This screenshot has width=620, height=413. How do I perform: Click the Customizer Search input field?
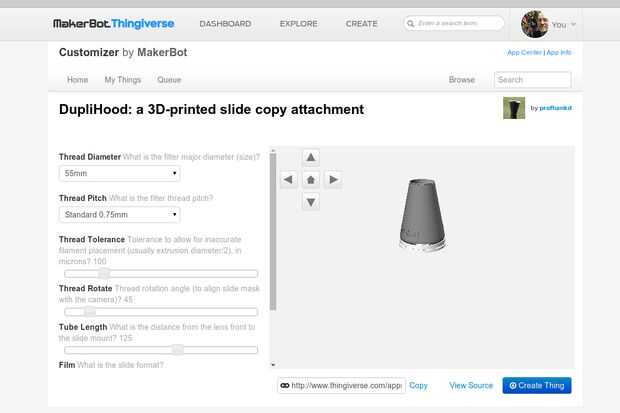pyautogui.click(x=533, y=80)
